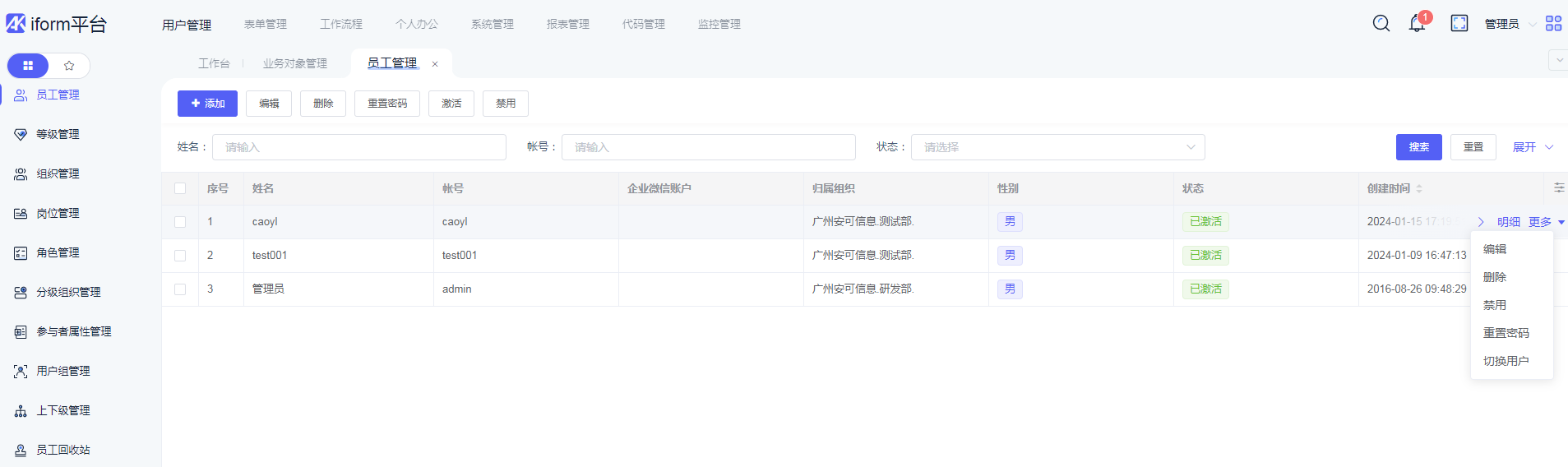Image resolution: width=1568 pixels, height=467 pixels.
Task: Select the grid view toggle in sidebar
Action: tap(28, 66)
